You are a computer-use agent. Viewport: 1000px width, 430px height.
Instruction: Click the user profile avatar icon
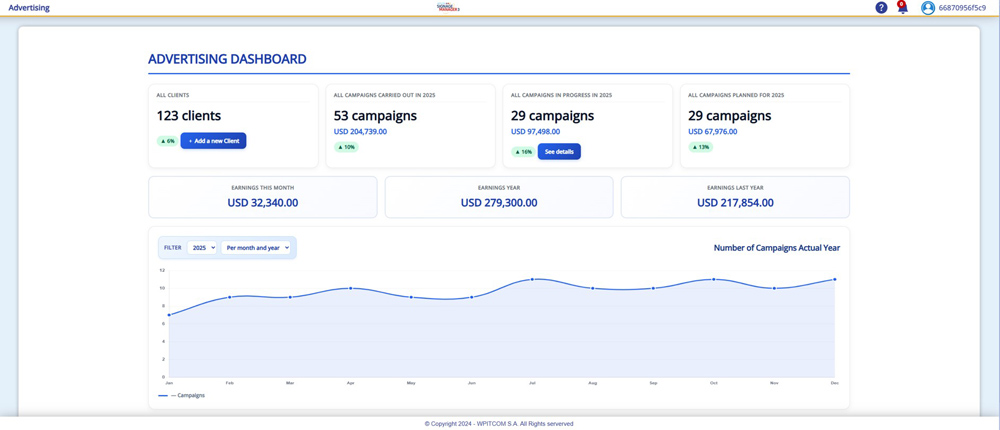(x=928, y=8)
